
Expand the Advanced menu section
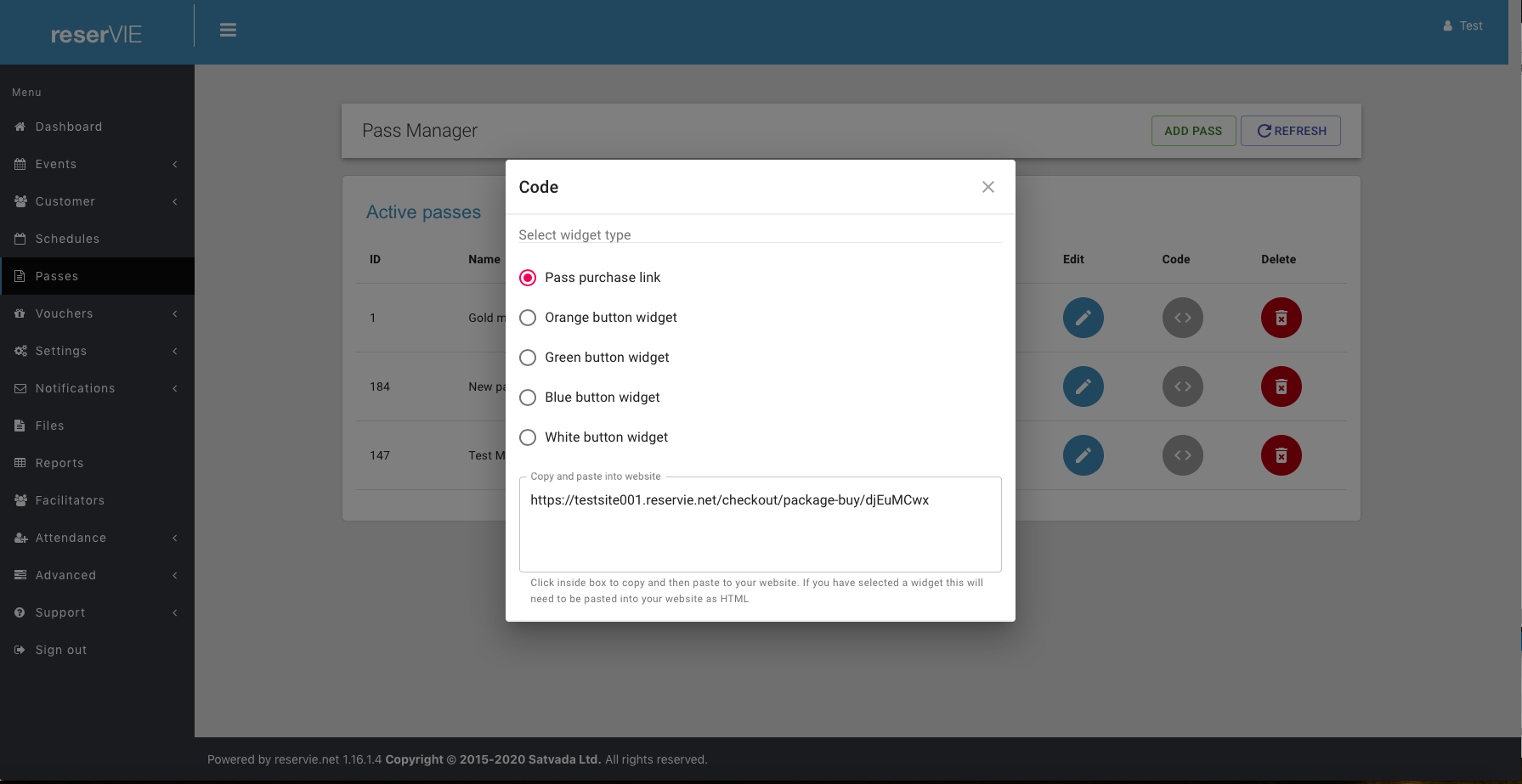click(65, 575)
